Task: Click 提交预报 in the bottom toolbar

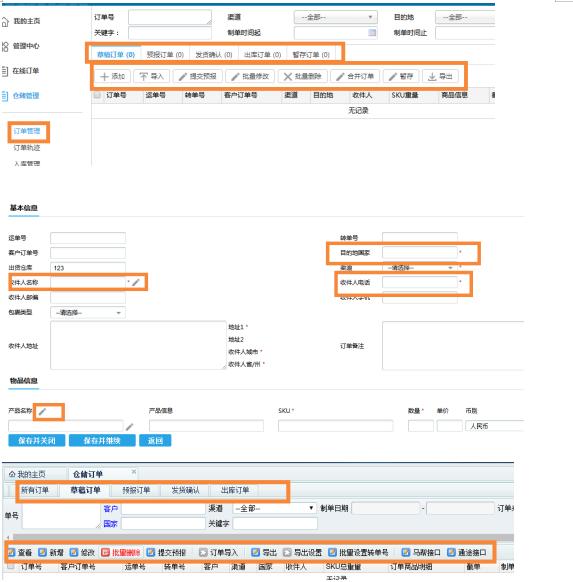Action: 166,552
